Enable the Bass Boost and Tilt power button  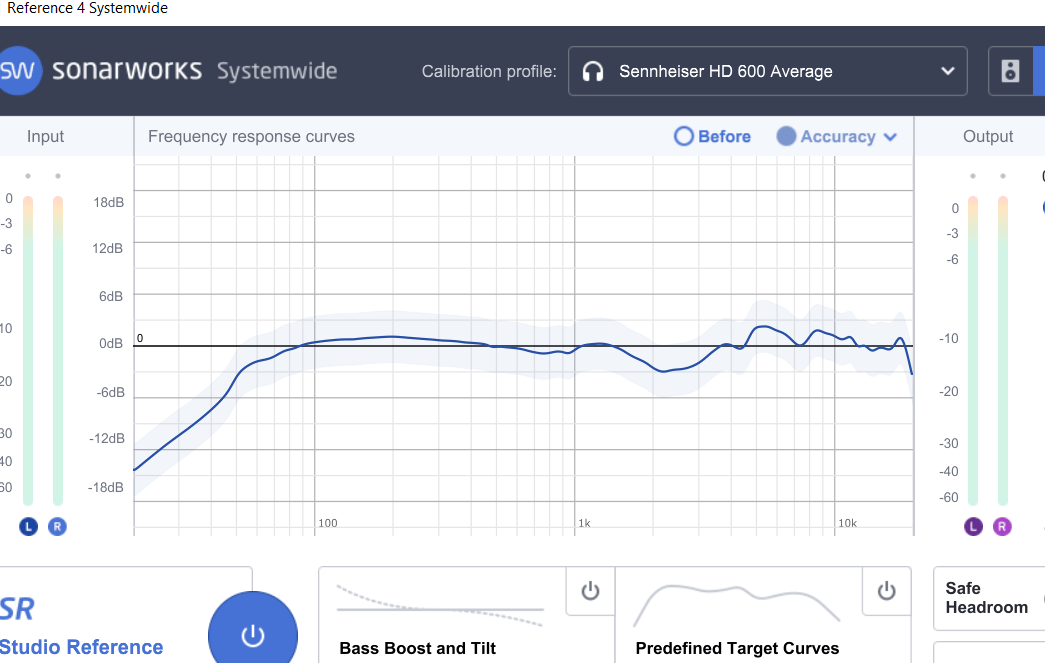tap(590, 591)
